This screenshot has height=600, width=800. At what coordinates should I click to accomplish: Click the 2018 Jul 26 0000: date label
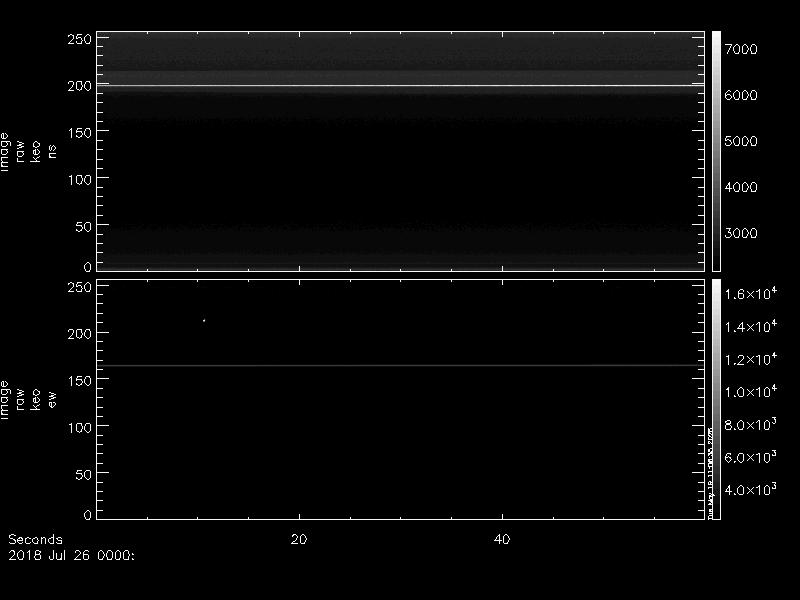click(x=71, y=555)
